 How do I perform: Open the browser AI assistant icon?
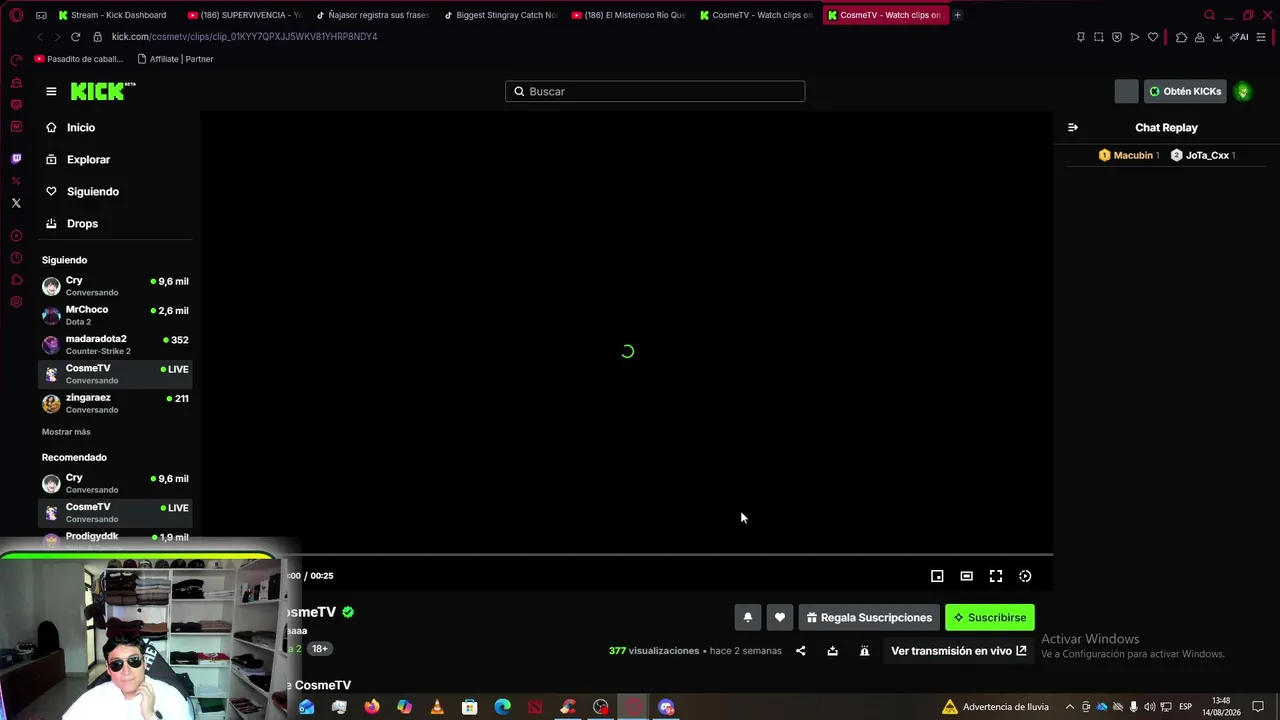point(1240,37)
